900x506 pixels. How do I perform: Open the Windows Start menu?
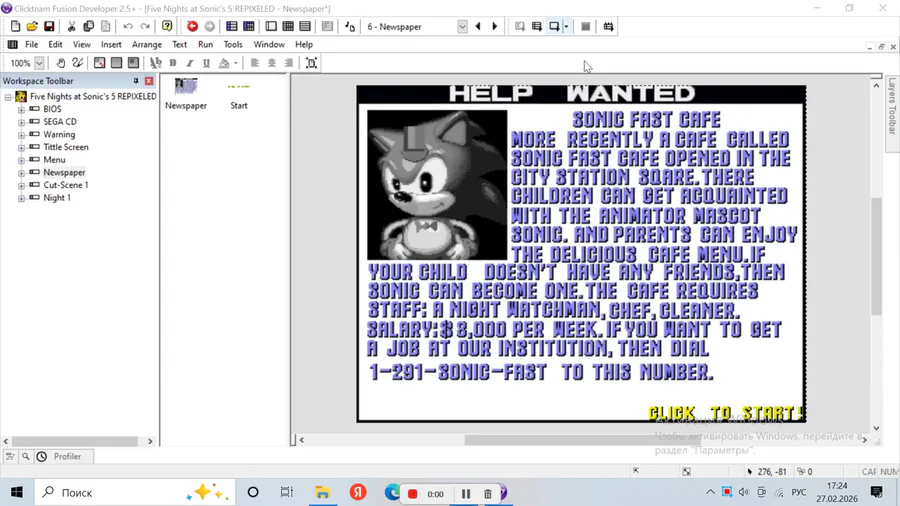(x=17, y=492)
